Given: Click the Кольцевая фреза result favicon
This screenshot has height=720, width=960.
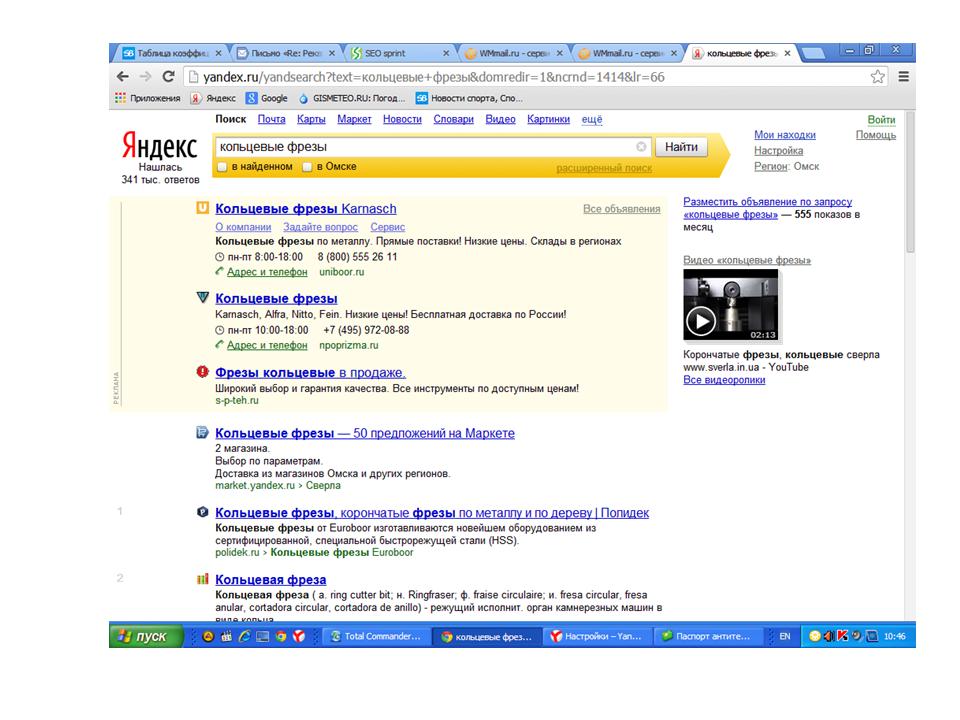Looking at the screenshot, I should tap(202, 579).
